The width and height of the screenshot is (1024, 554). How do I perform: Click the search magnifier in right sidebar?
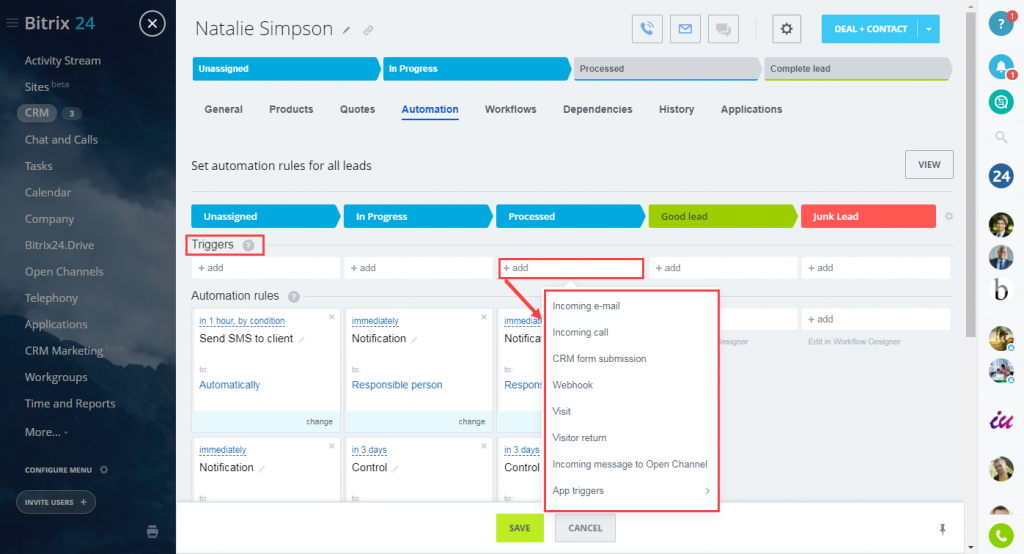[1000, 137]
